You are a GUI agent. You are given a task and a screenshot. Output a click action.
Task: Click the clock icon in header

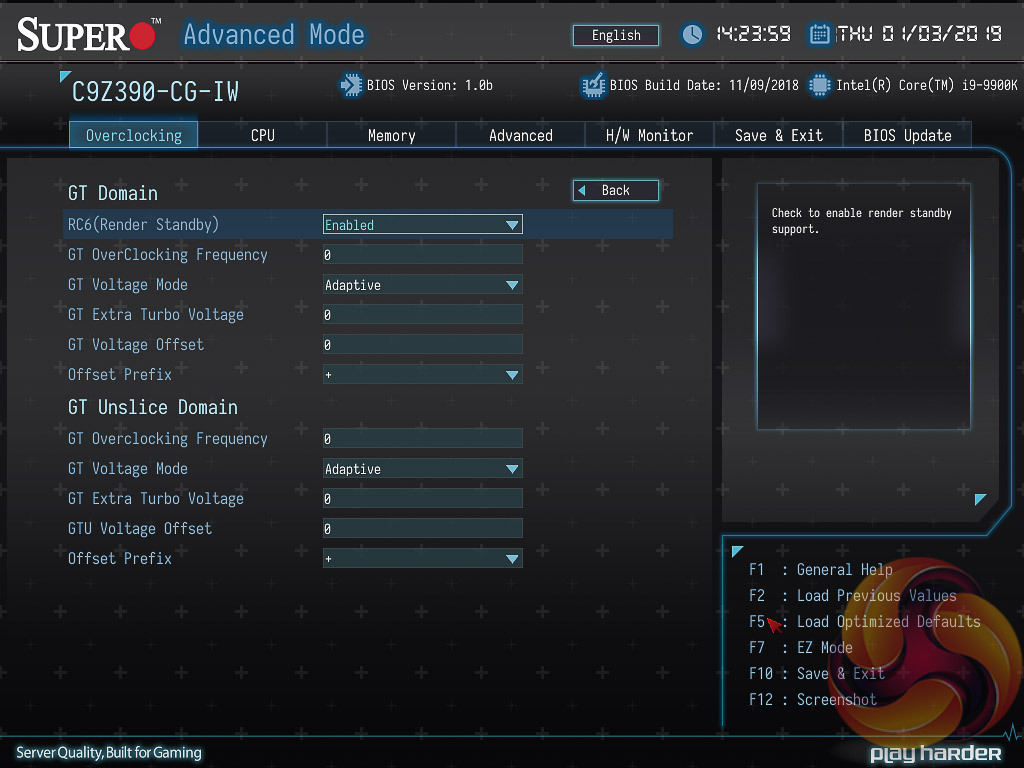692,35
